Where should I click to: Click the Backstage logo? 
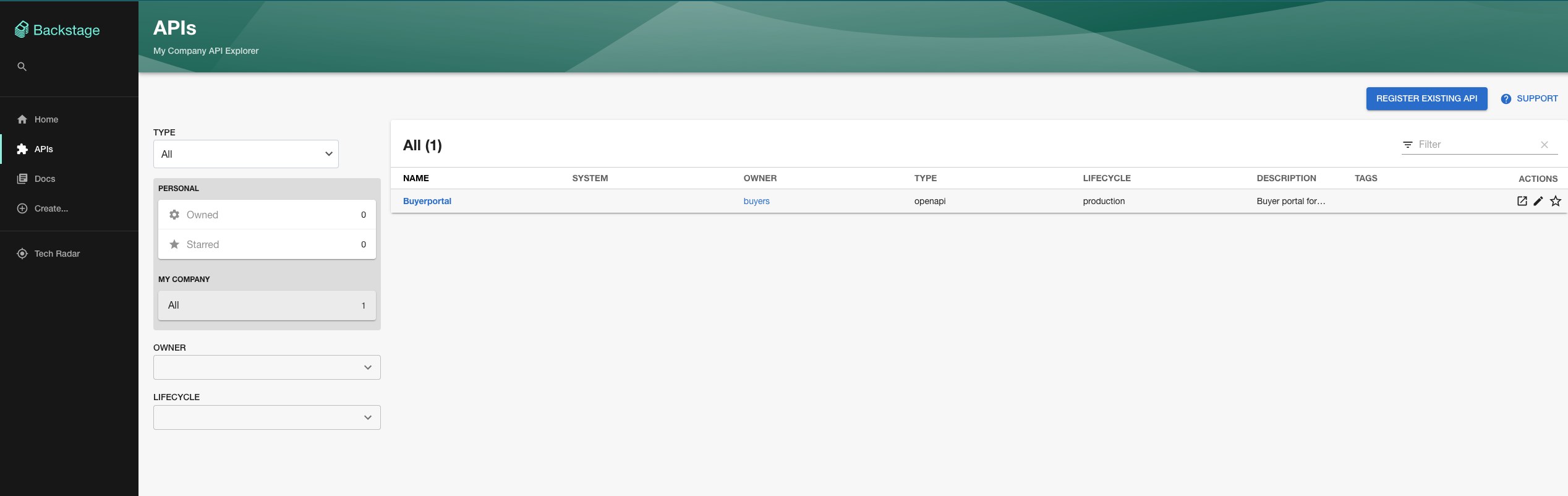(58, 30)
